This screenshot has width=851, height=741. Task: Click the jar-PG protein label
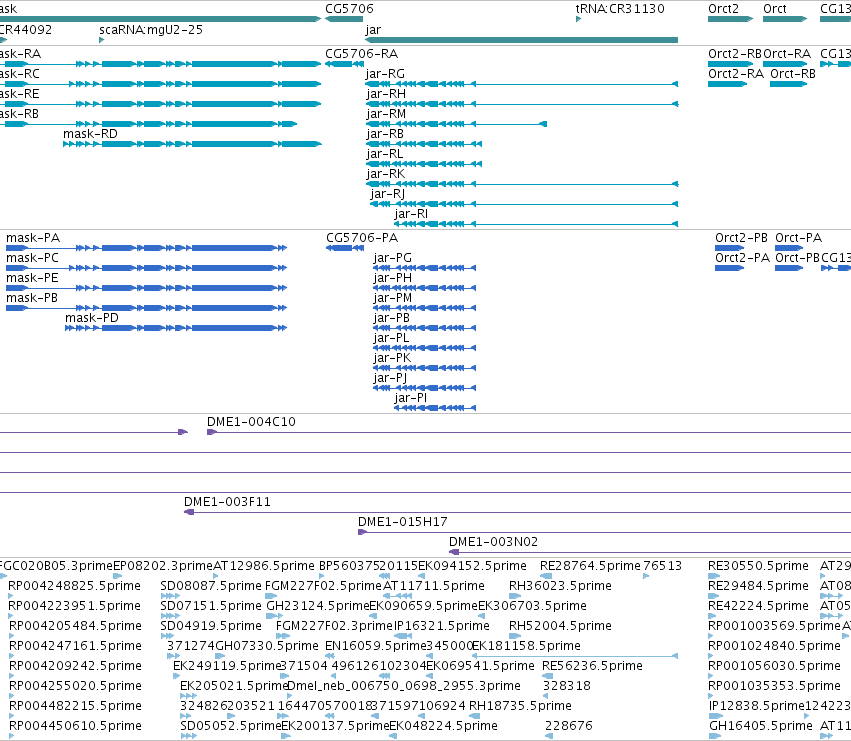[x=392, y=258]
